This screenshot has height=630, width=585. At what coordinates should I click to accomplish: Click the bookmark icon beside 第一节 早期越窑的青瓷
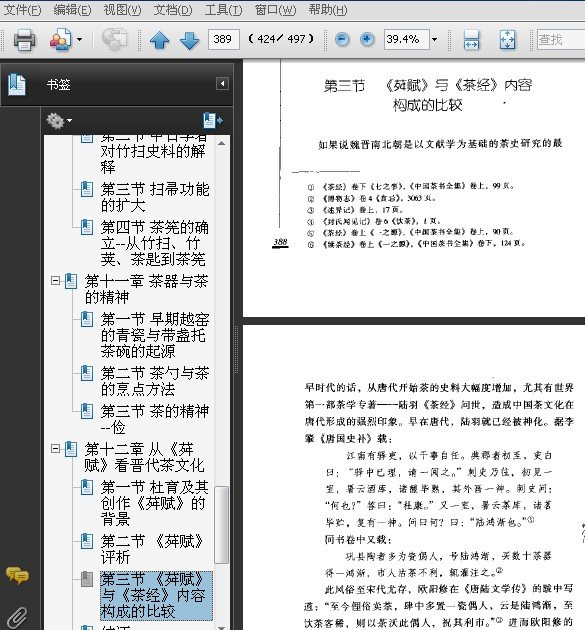coord(87,319)
